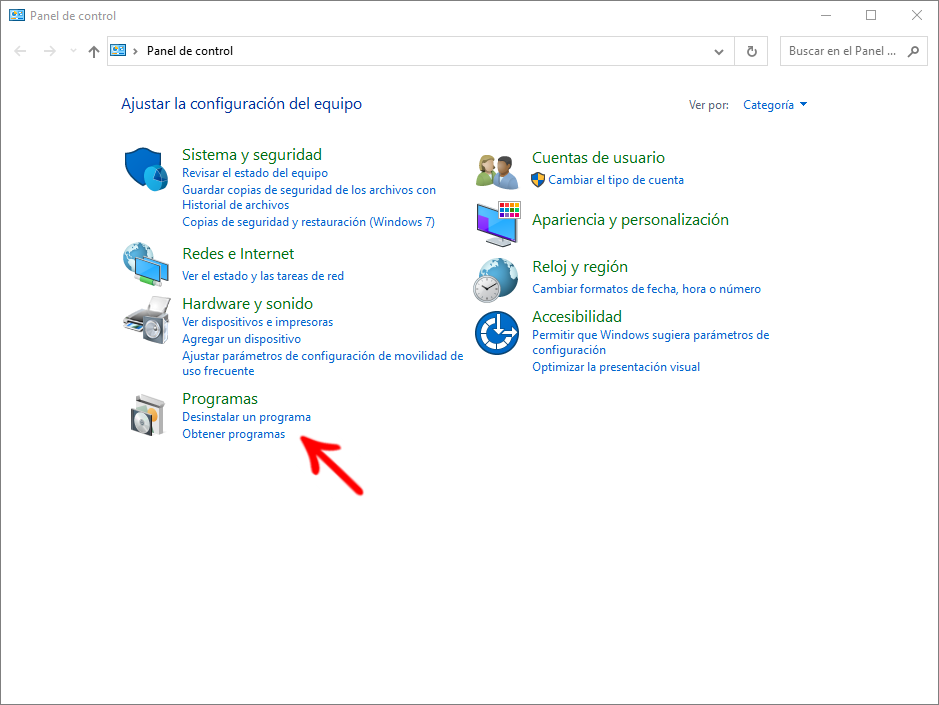
Task: Open the Programas disc box icon
Action: (x=147, y=415)
